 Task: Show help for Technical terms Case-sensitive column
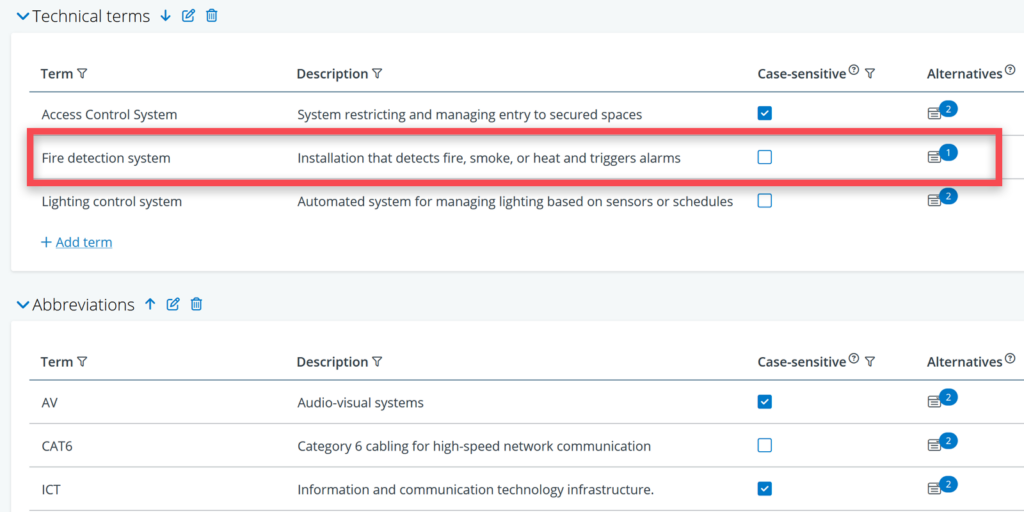[x=854, y=70]
